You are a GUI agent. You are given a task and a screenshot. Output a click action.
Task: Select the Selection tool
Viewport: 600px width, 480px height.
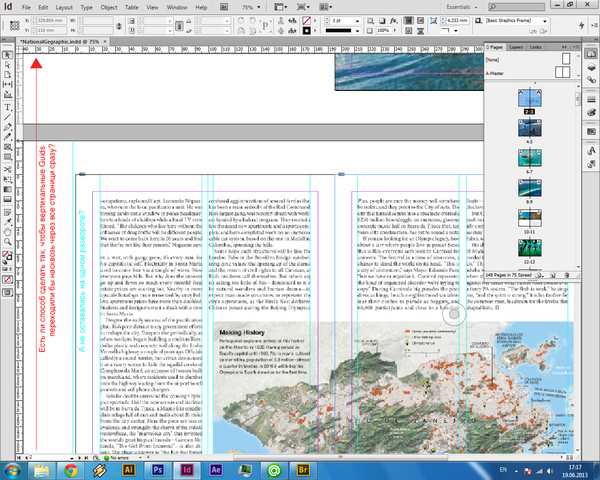pyautogui.click(x=7, y=55)
